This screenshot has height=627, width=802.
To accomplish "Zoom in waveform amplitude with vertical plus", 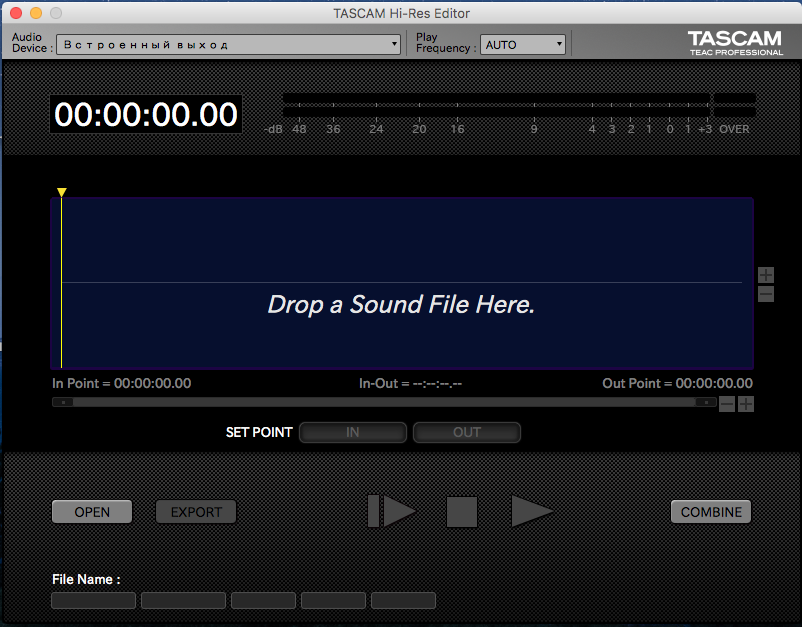I will coord(766,275).
